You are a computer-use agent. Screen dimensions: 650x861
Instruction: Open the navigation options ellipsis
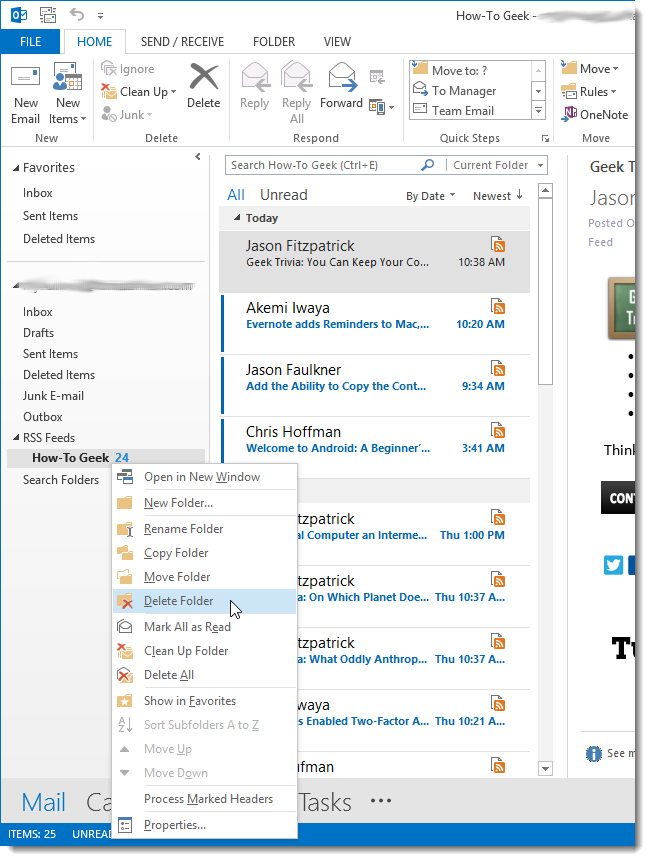[380, 801]
